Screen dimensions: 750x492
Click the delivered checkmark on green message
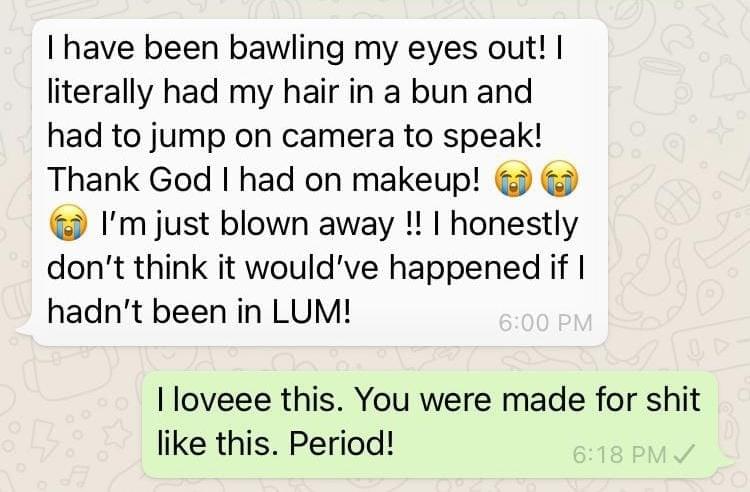coord(684,454)
